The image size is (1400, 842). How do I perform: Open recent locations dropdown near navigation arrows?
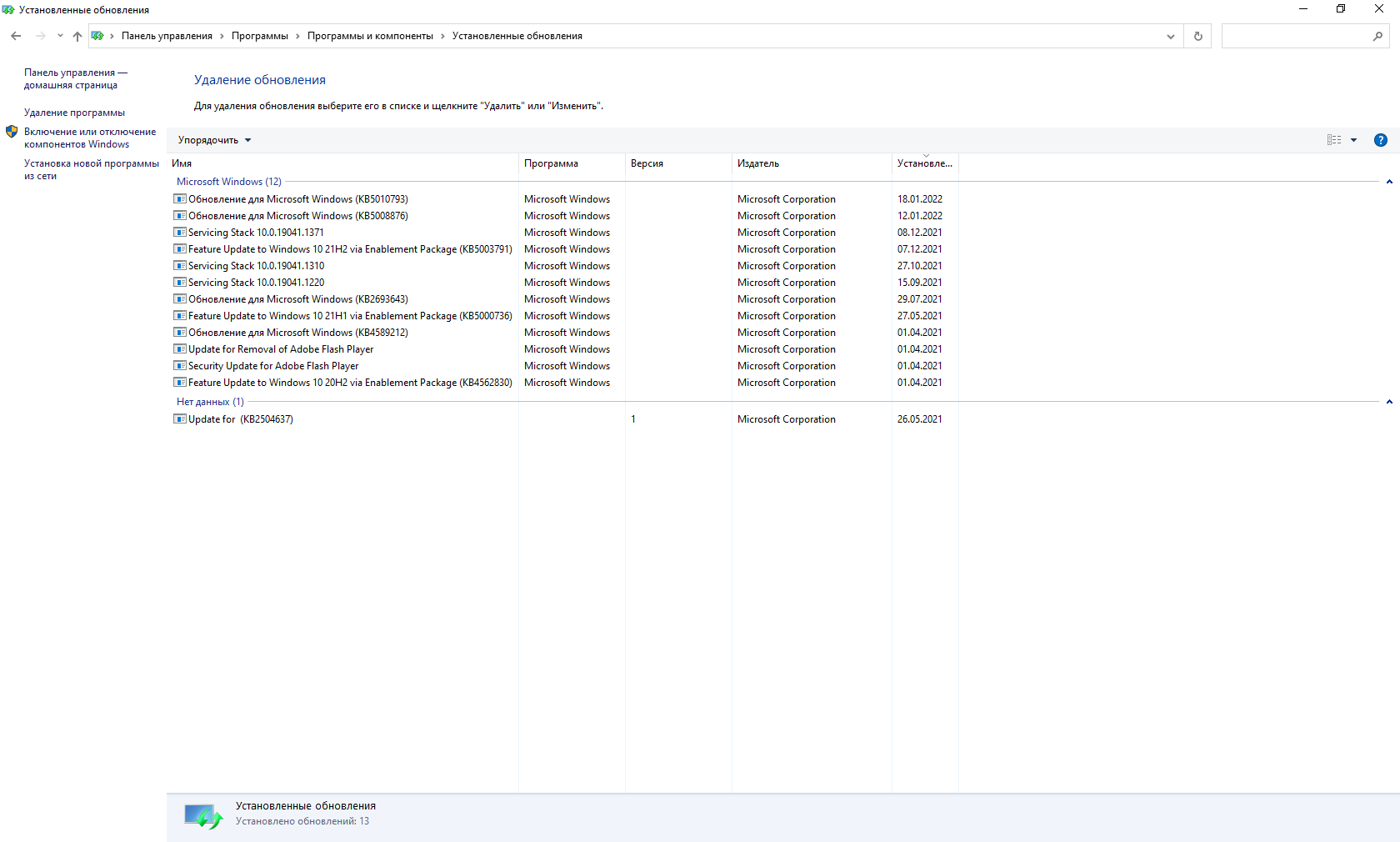coord(60,36)
